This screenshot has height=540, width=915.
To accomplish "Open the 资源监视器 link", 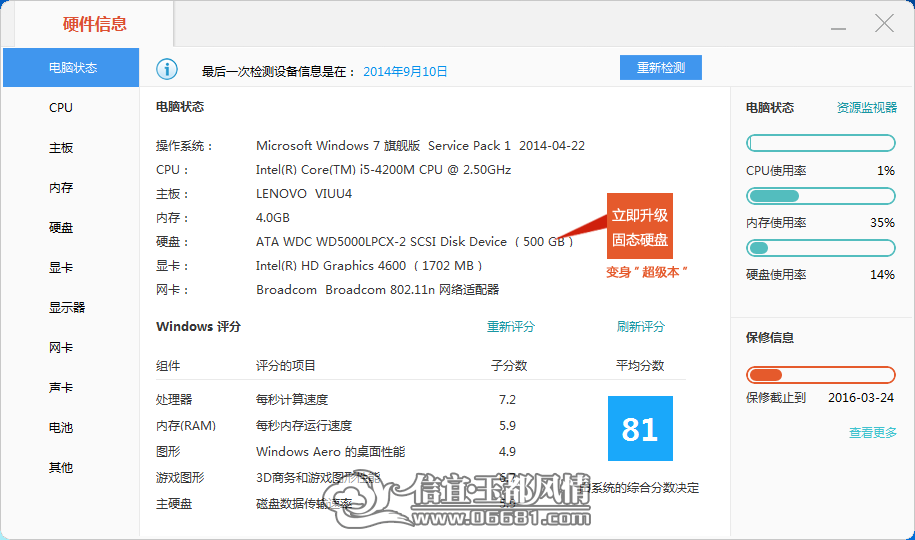I will pos(867,107).
